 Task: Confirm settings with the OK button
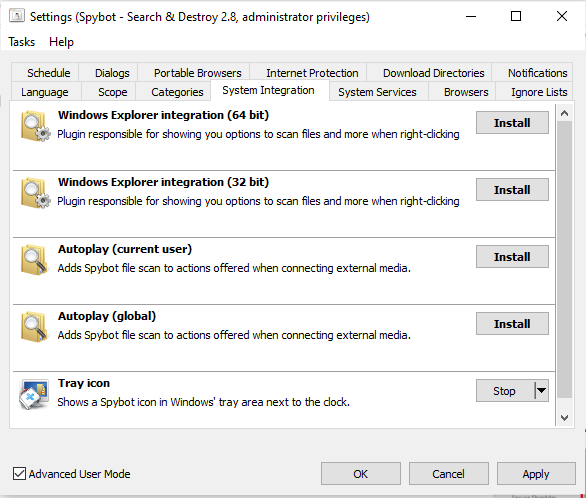pyautogui.click(x=361, y=474)
